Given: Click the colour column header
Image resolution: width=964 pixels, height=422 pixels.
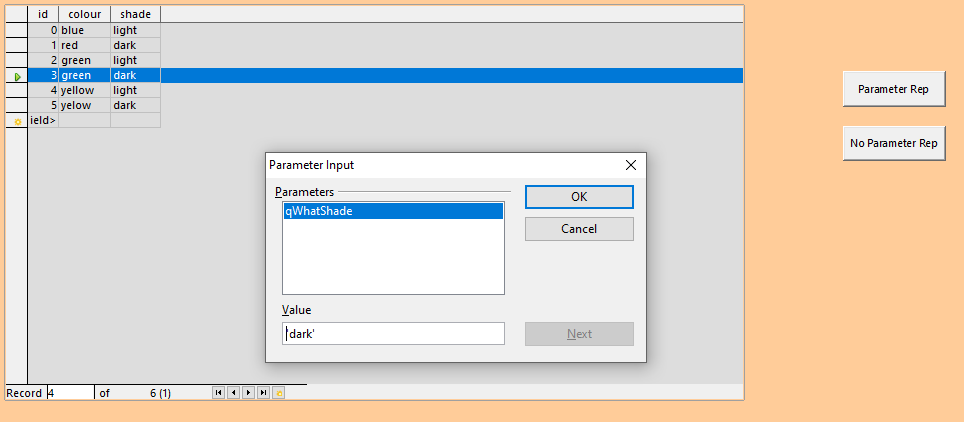Looking at the screenshot, I should (84, 14).
